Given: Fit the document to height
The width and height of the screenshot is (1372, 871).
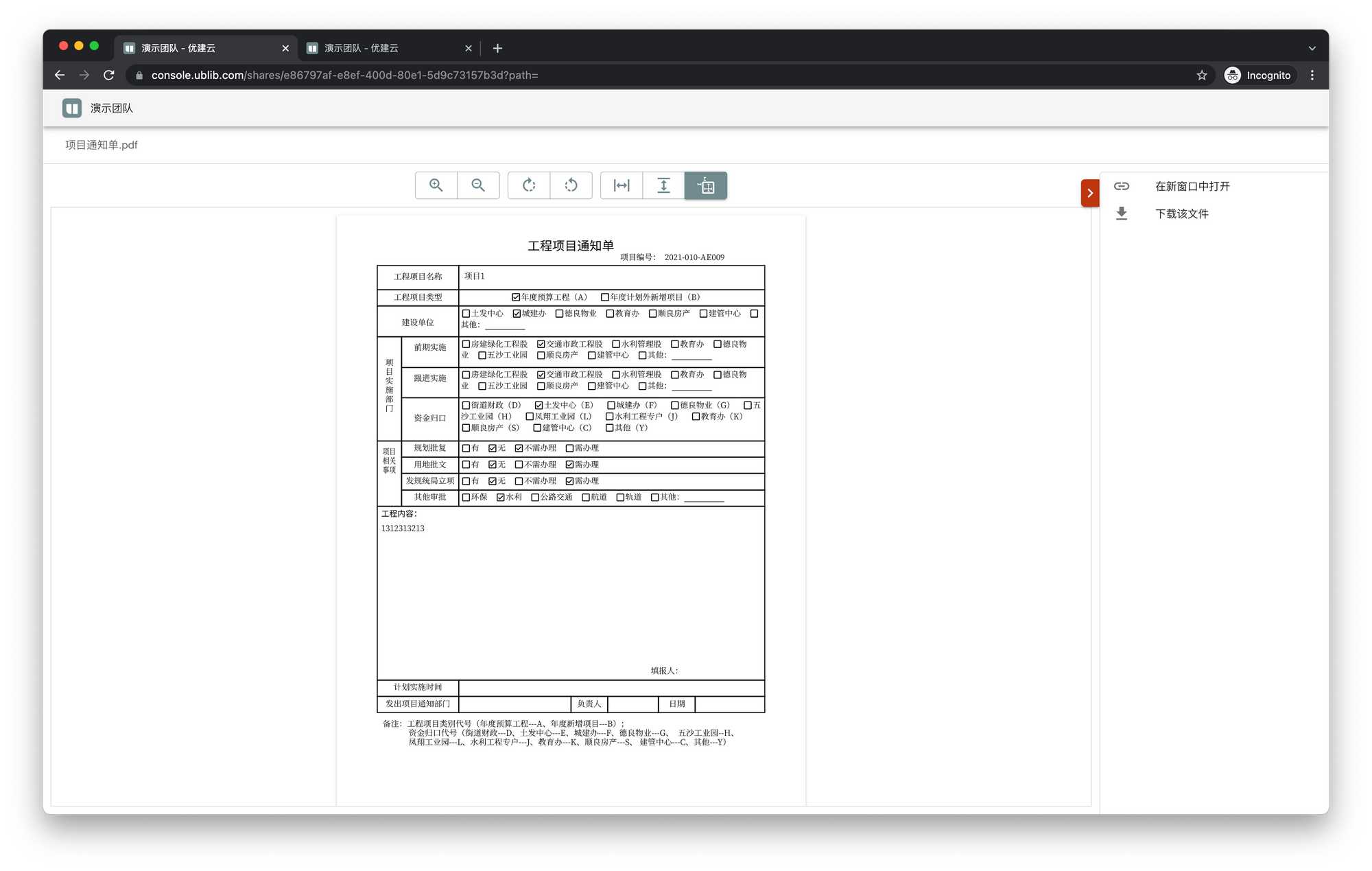Looking at the screenshot, I should click(663, 185).
